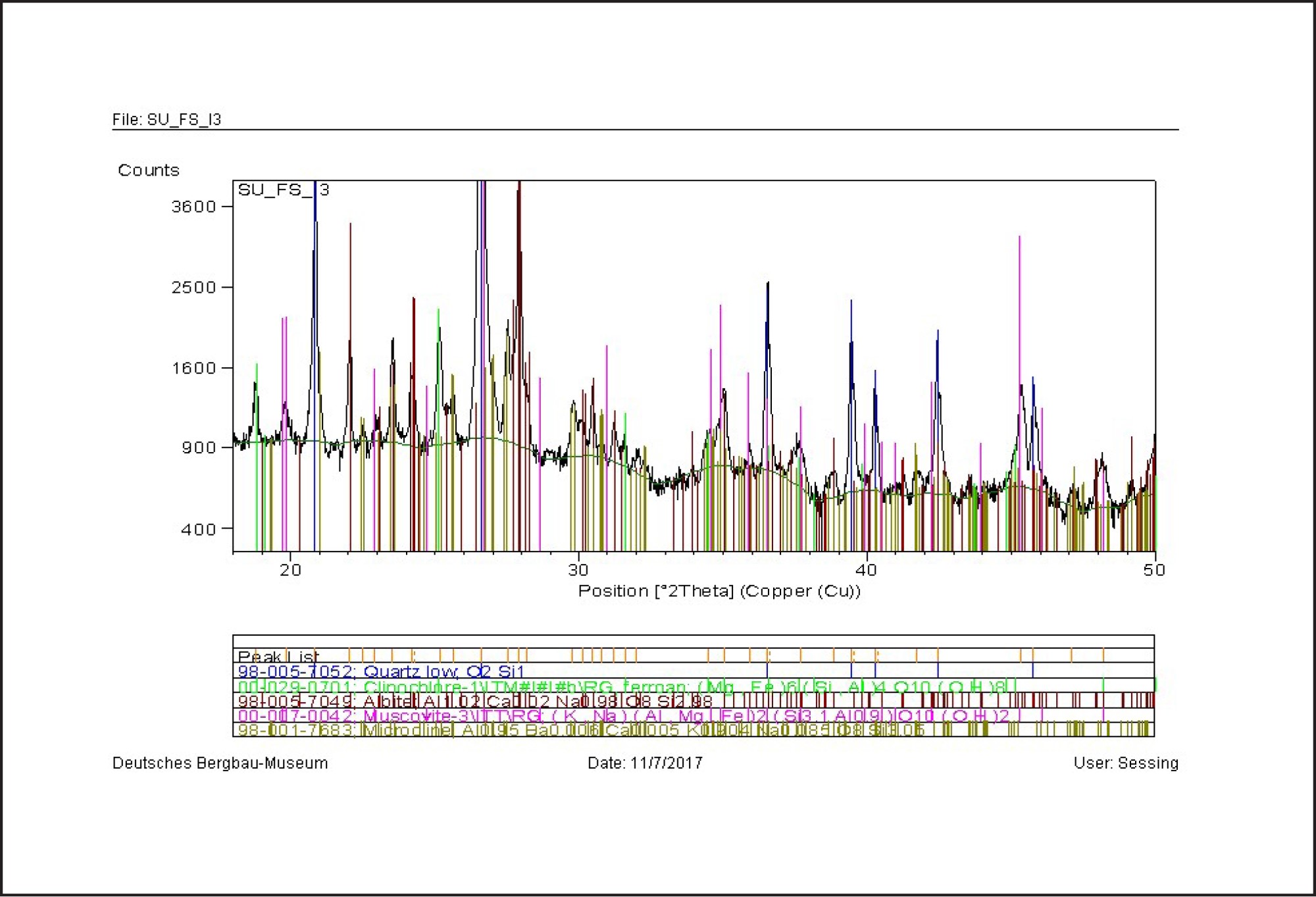Click the 2500 tick on Counts axis
The width and height of the screenshot is (1316, 897).
[x=193, y=288]
